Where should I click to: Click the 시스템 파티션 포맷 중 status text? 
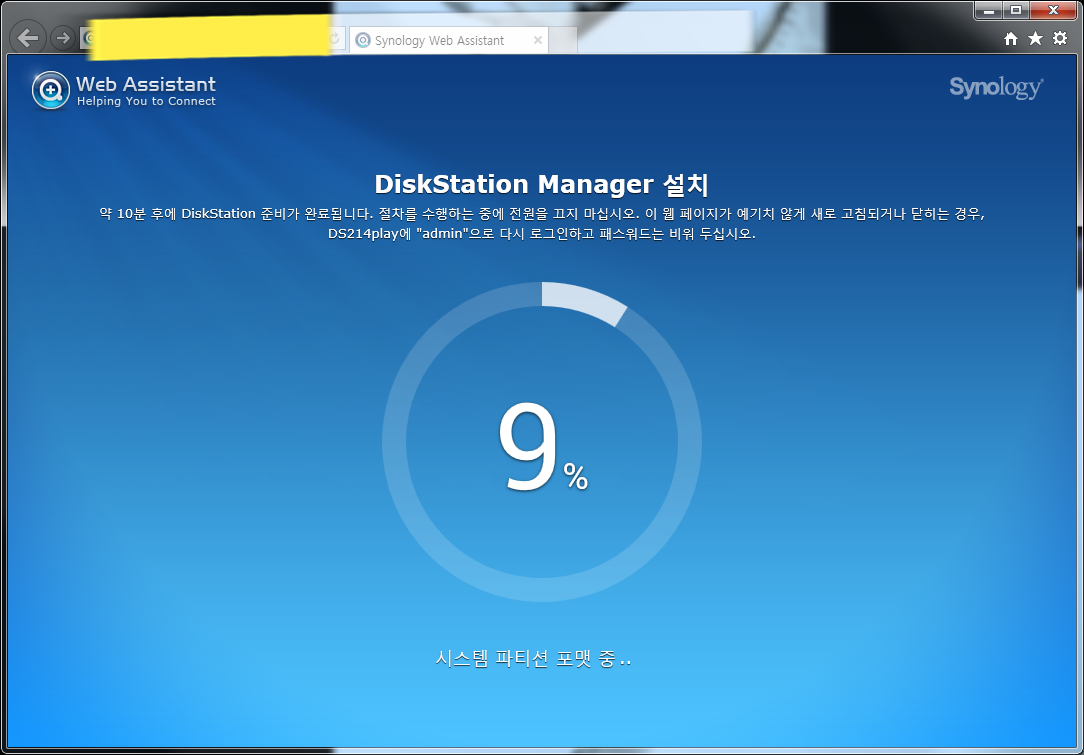click(x=536, y=658)
